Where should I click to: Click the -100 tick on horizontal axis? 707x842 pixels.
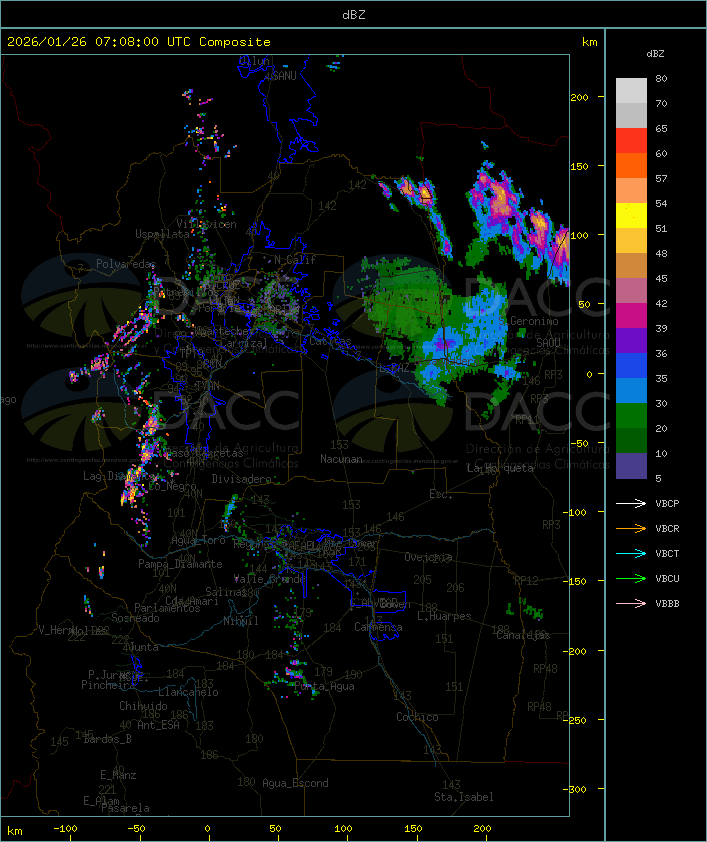(67, 829)
